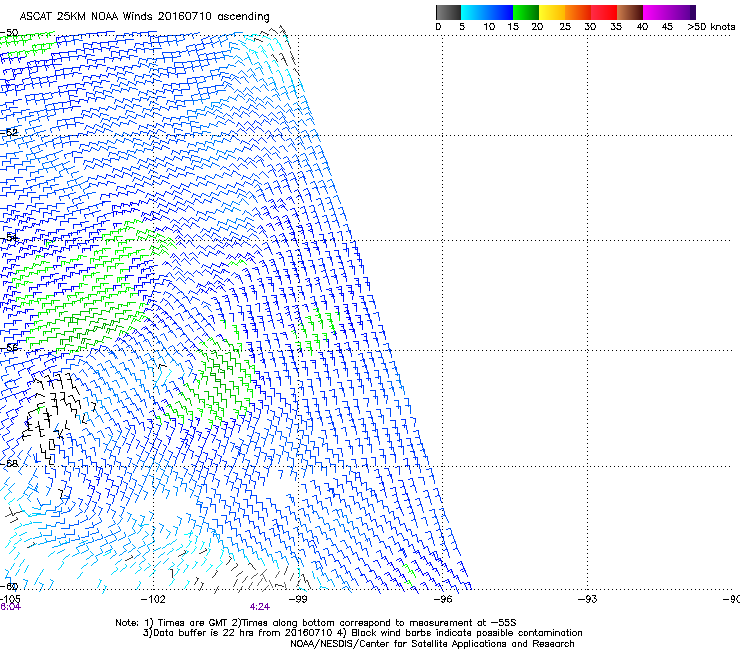Click the 'Data buffer is 22 hrs' note

coord(238,633)
